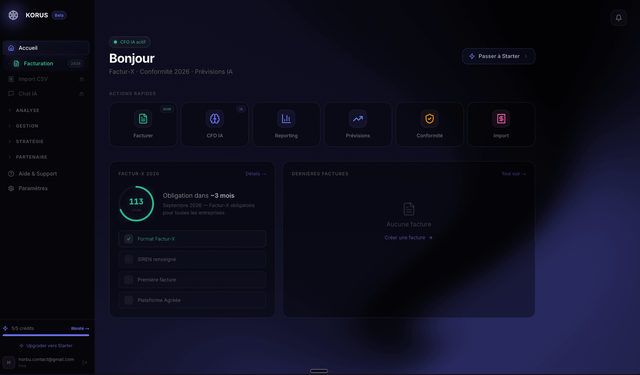Open the notifications bell
The width and height of the screenshot is (640, 375).
click(618, 18)
